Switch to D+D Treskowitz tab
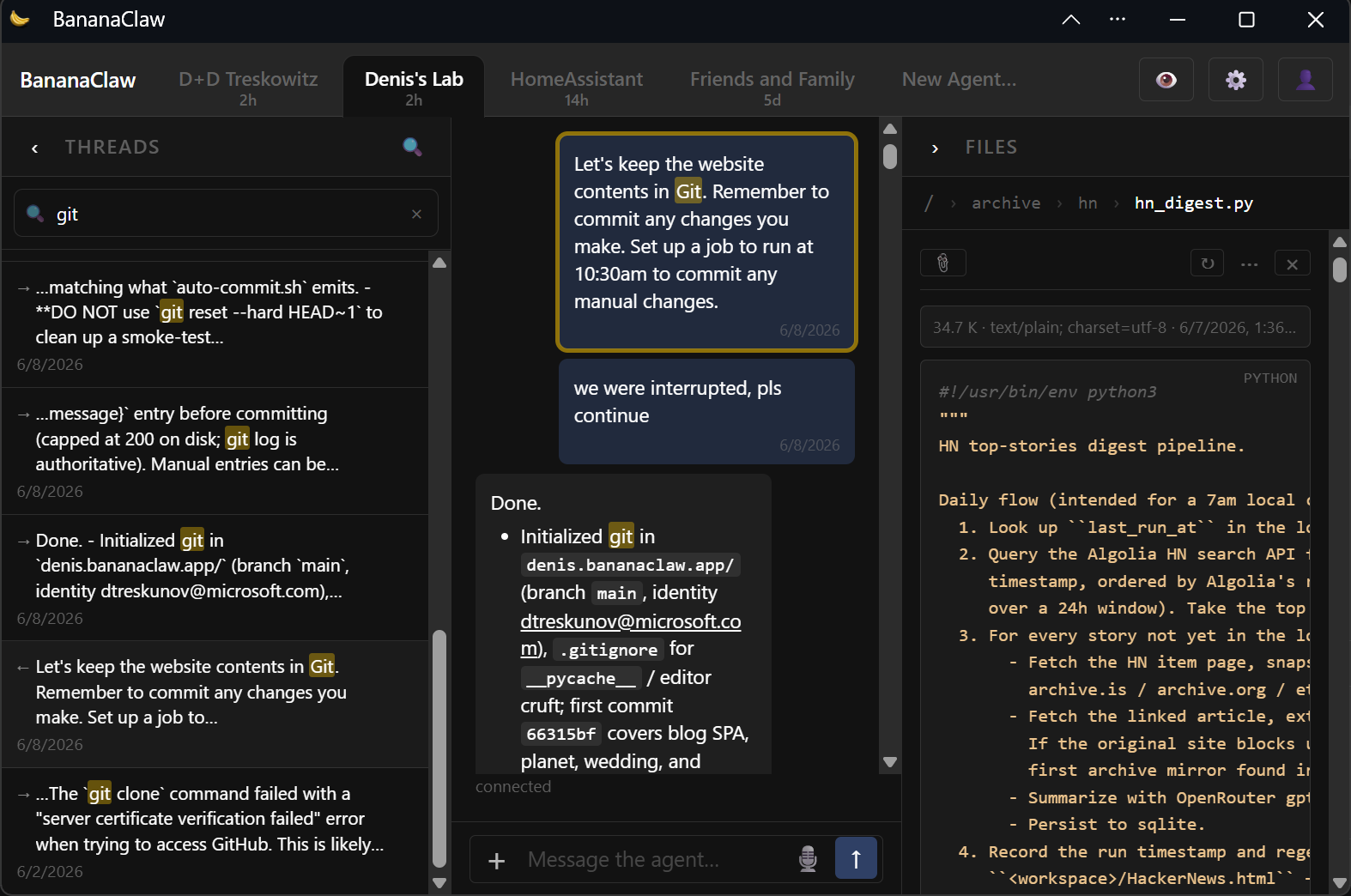 [x=248, y=87]
